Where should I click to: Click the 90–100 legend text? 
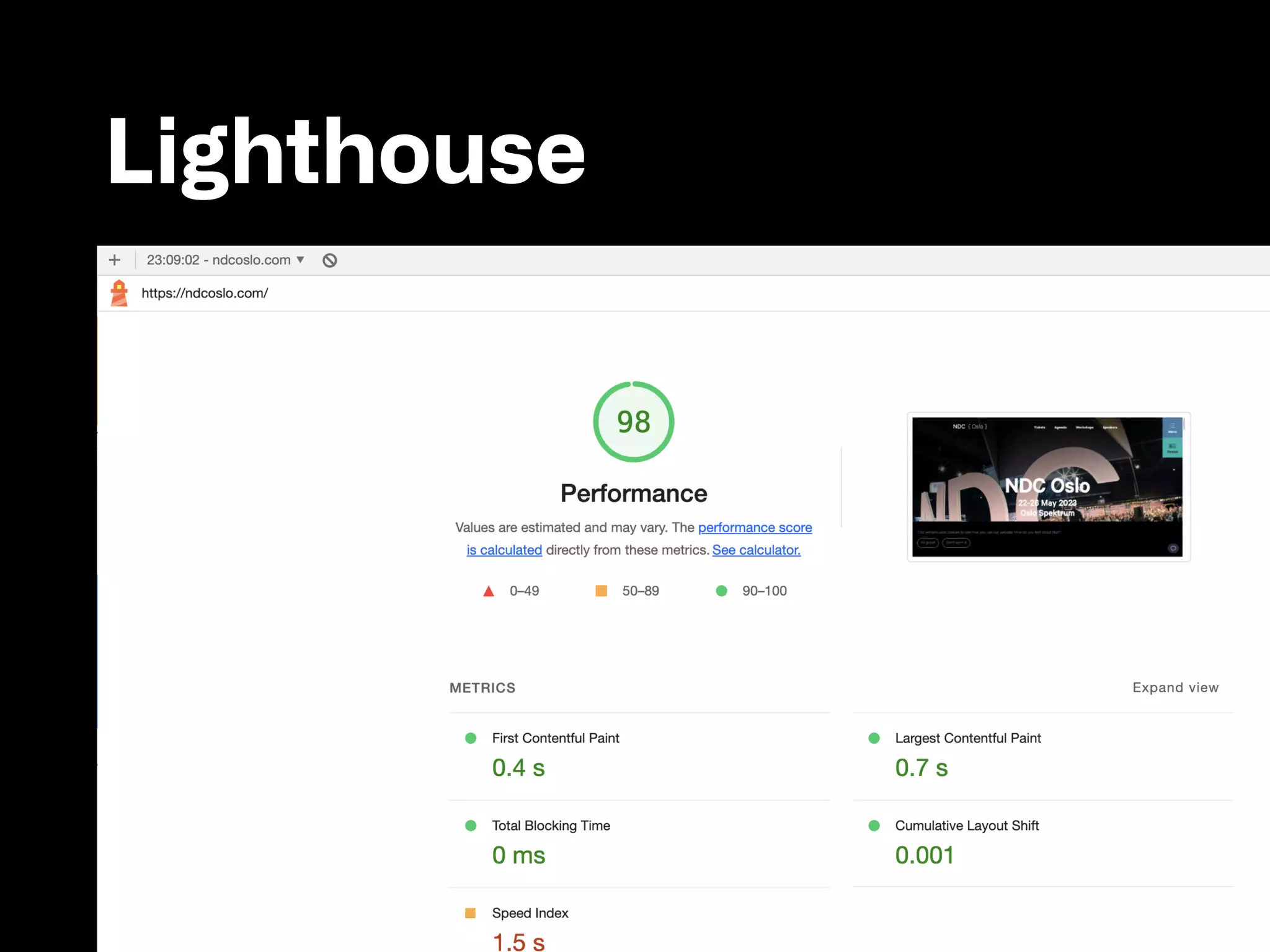pos(765,591)
